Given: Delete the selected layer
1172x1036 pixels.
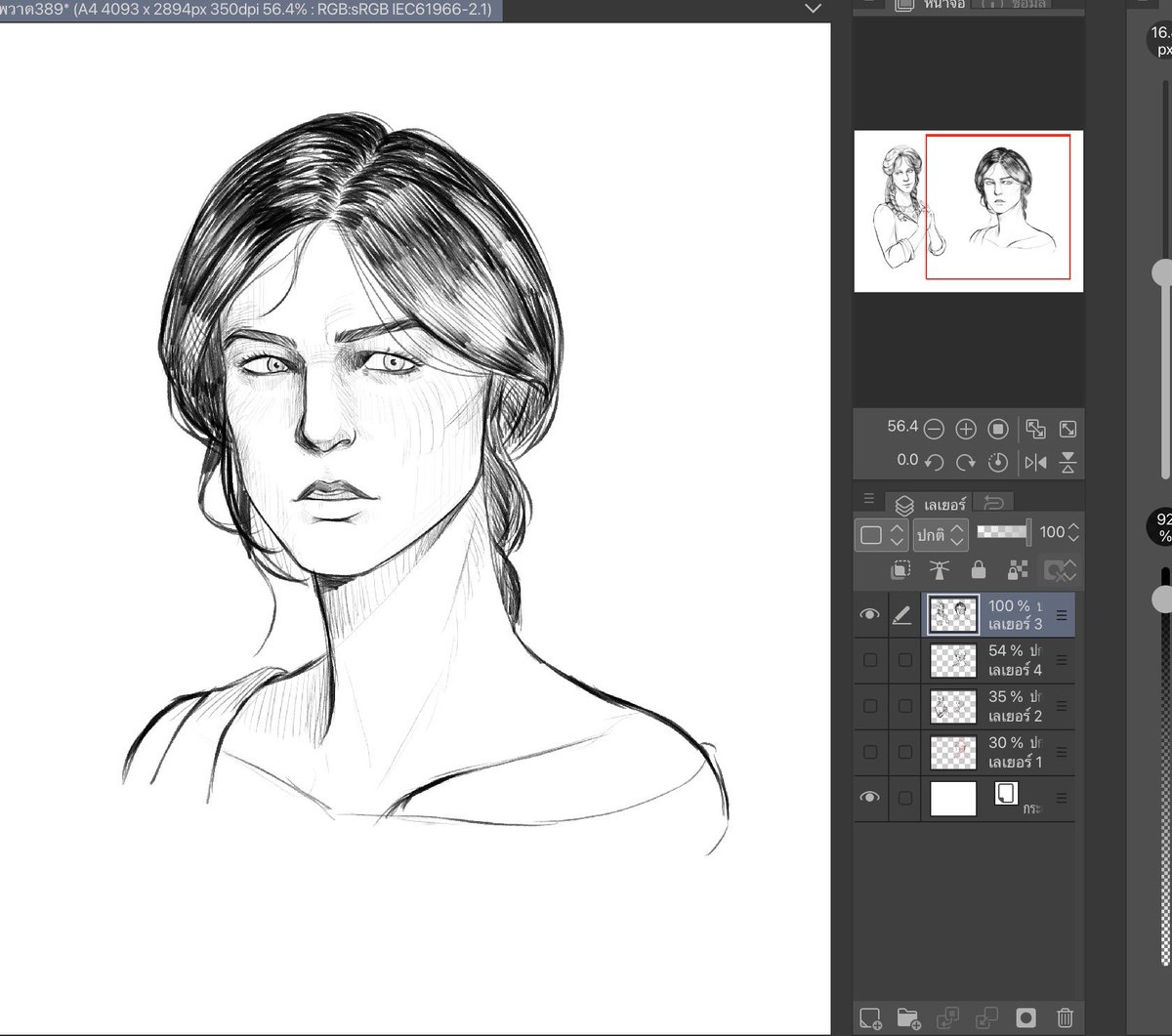Looking at the screenshot, I should coord(1066,1017).
